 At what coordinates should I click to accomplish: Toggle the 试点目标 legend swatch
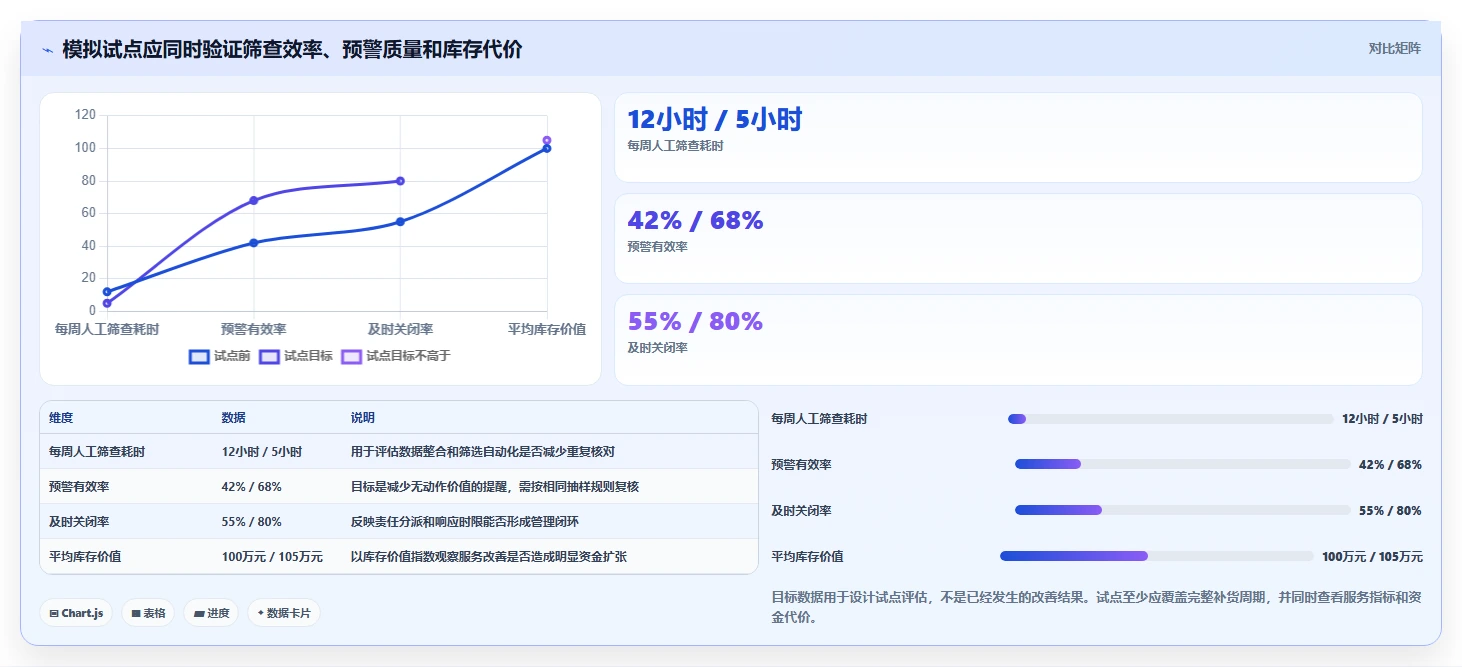[x=269, y=356]
